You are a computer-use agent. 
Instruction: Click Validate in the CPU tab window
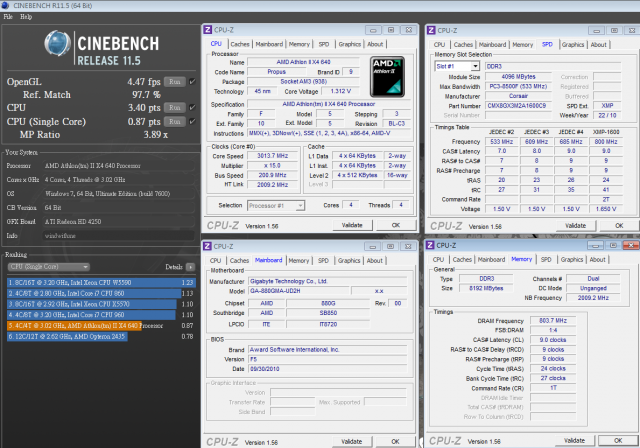click(x=352, y=225)
